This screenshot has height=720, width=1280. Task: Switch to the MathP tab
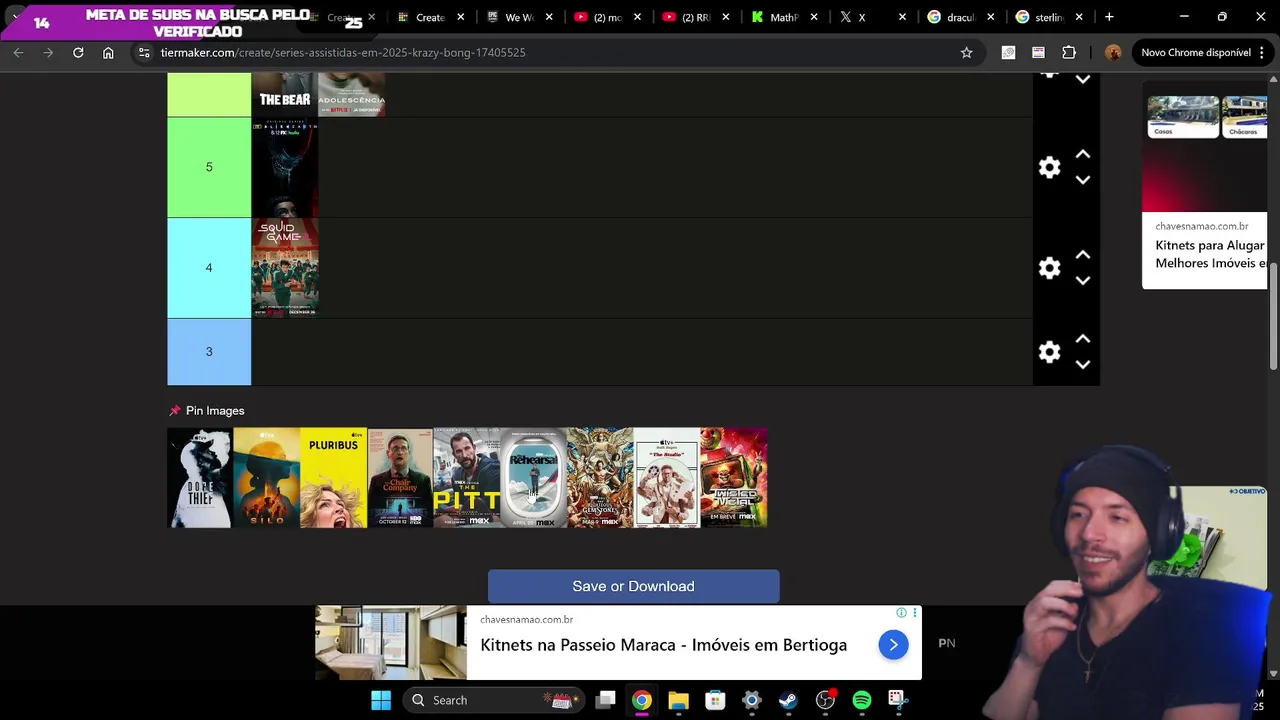pos(784,17)
